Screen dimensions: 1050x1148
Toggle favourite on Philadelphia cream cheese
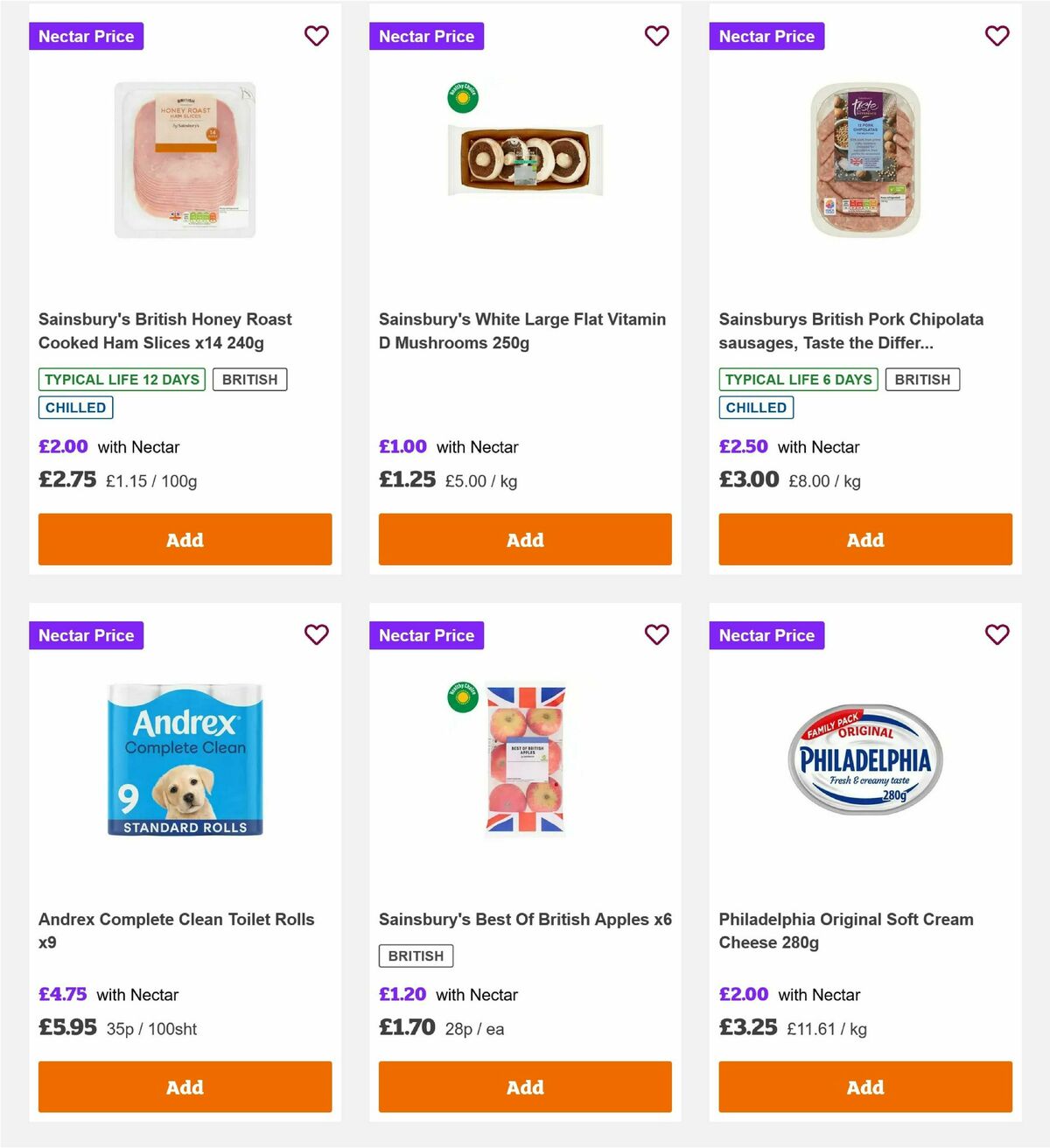(997, 635)
